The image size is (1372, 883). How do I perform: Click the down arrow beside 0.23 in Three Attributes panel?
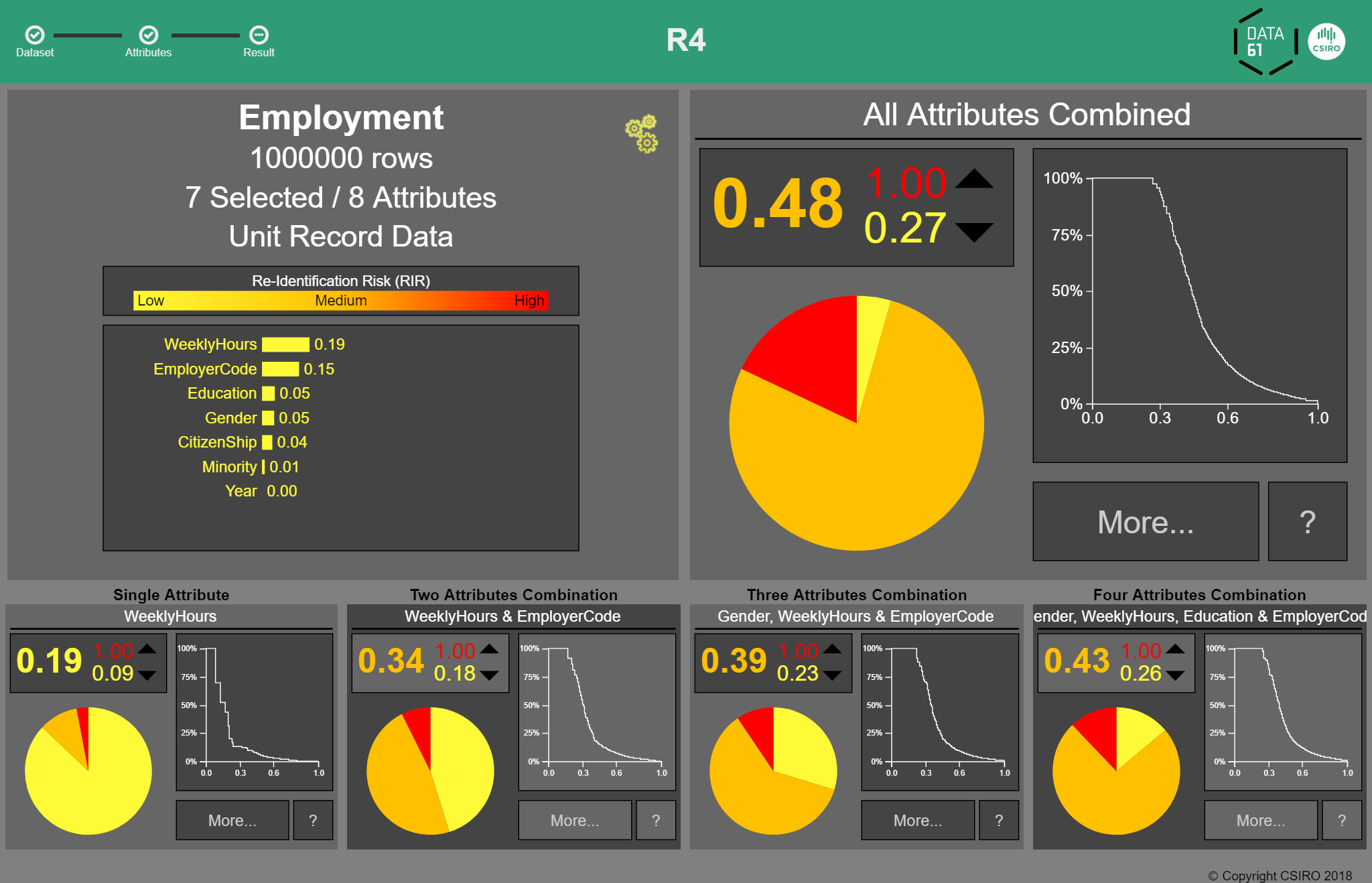click(833, 675)
